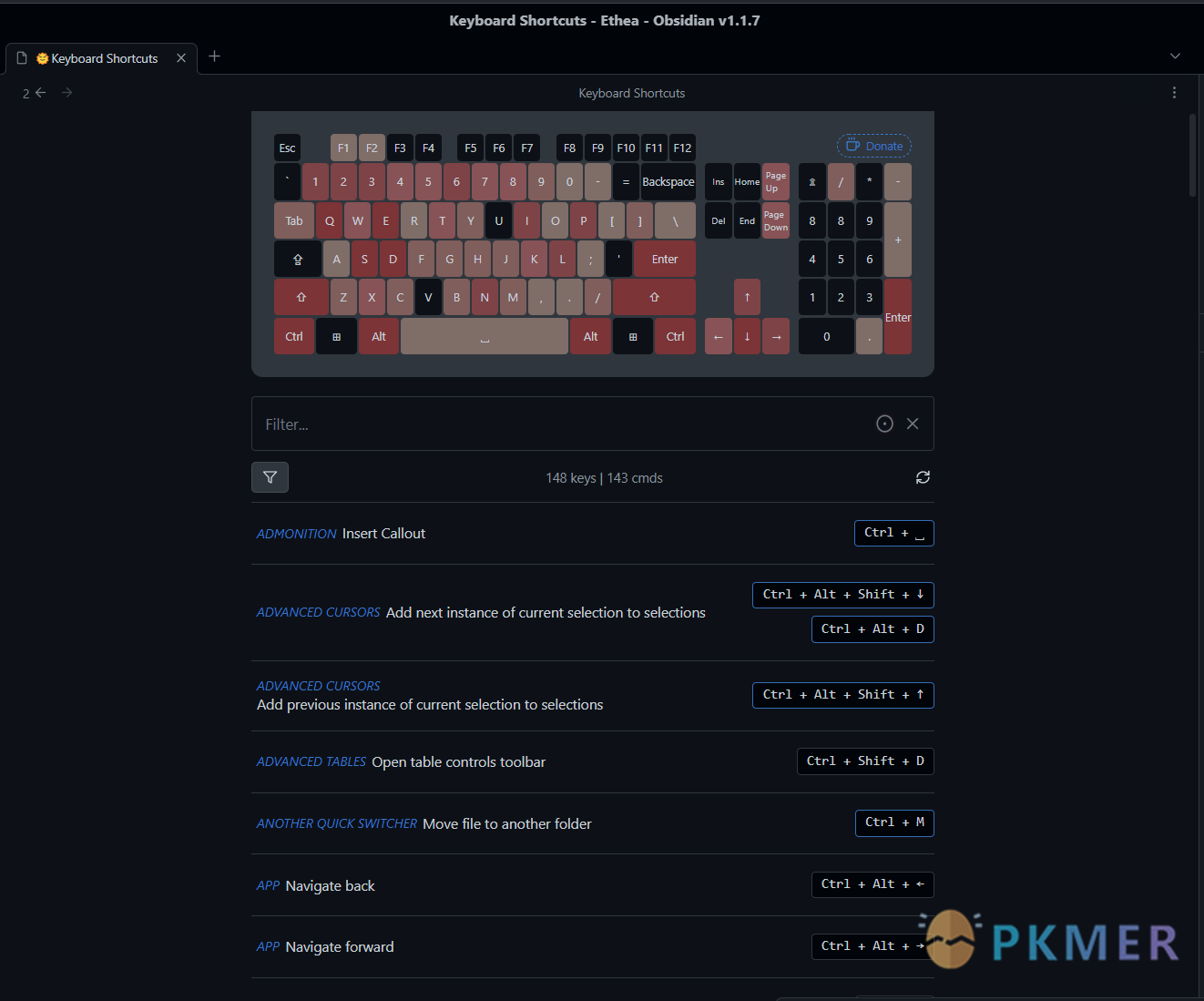Click the Num Lock key
The width and height of the screenshot is (1204, 1001).
tap(812, 182)
